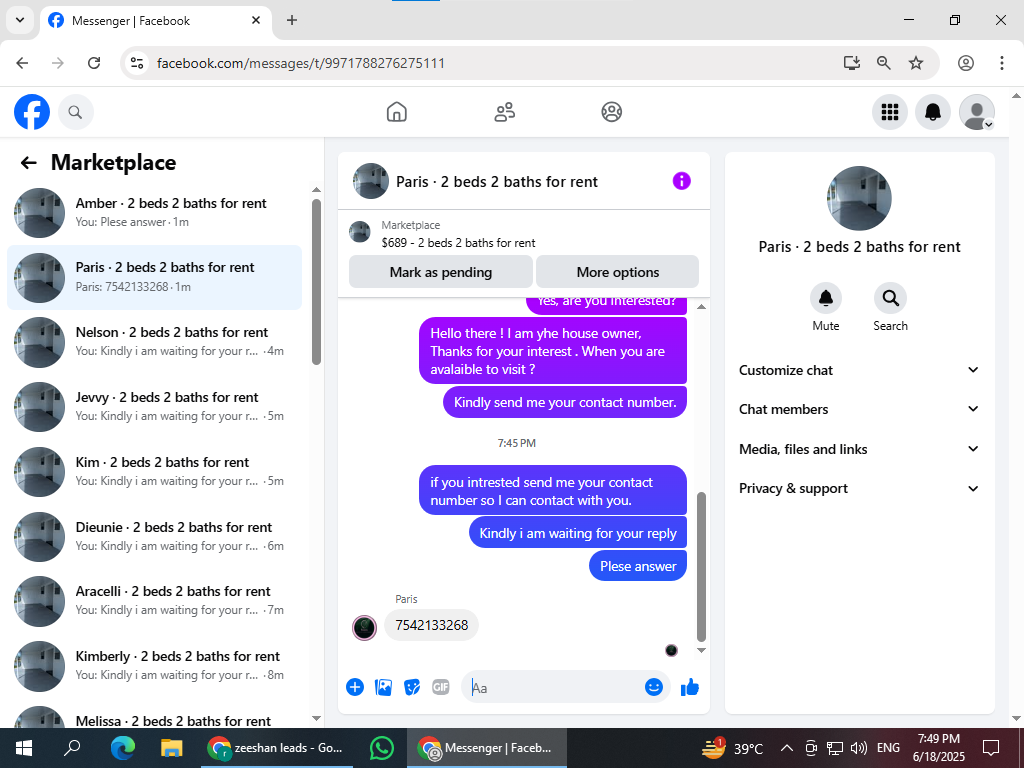
Task: Open the Kim rental conversation
Action: pyautogui.click(x=155, y=472)
